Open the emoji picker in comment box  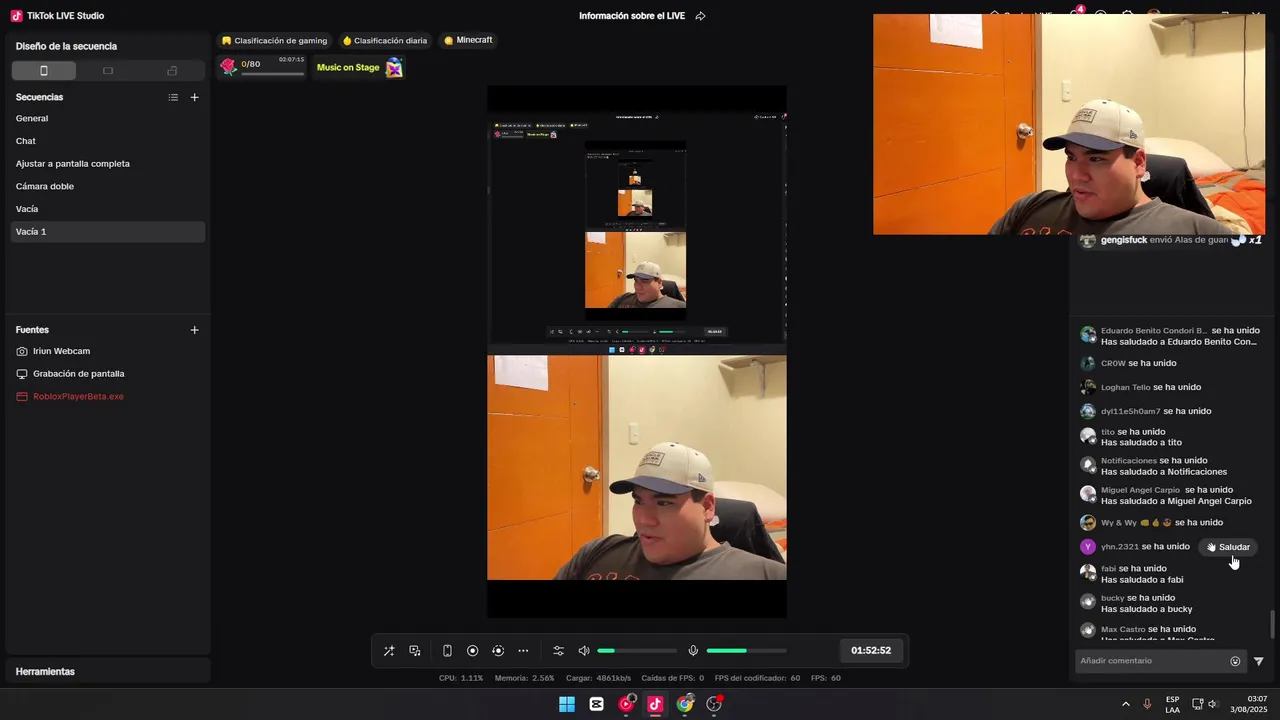point(1235,661)
